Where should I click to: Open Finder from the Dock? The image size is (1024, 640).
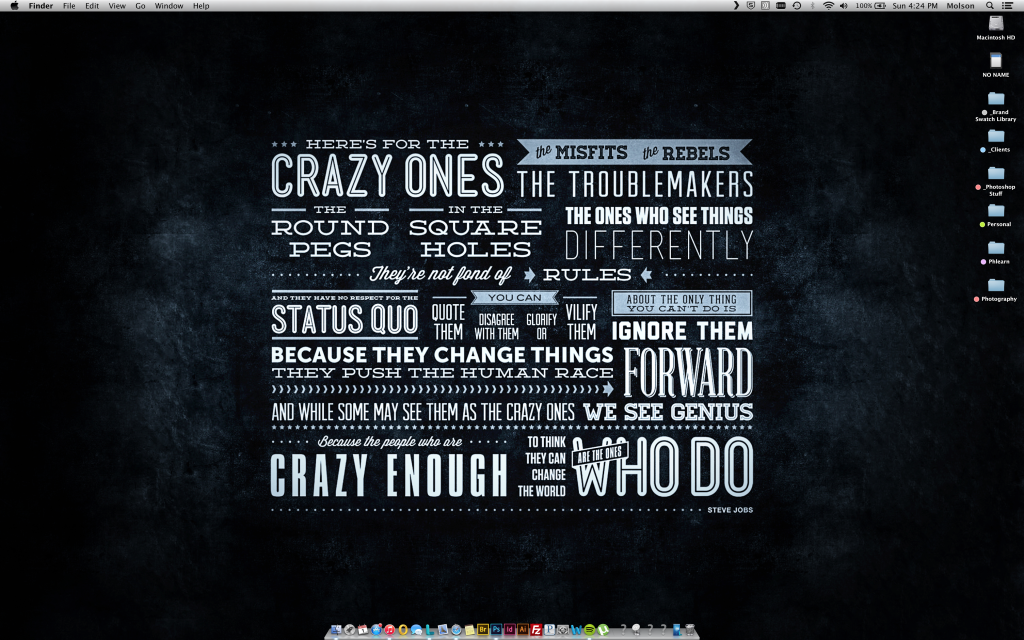(336, 630)
